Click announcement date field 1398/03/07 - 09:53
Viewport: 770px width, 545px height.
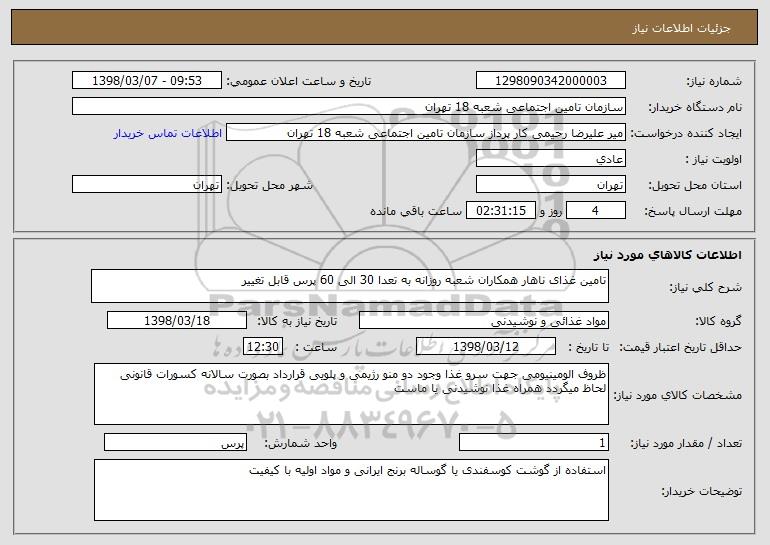click(147, 81)
